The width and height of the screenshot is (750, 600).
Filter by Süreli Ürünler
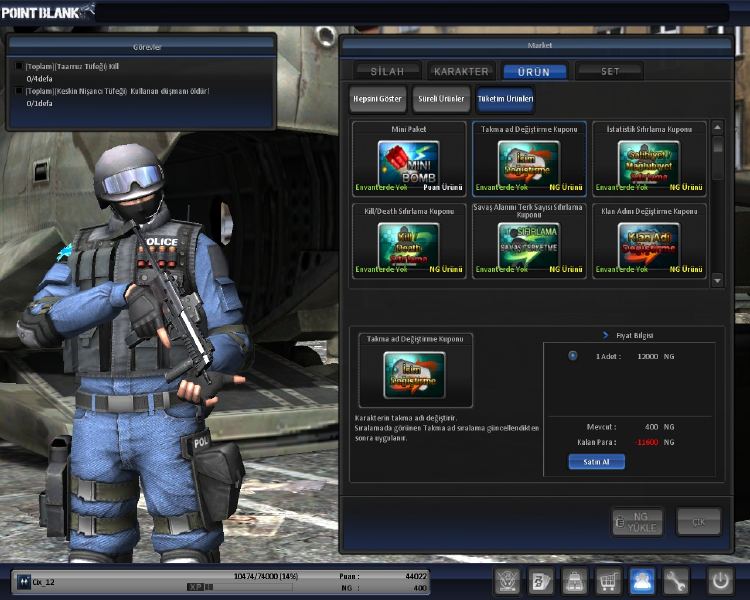[x=441, y=99]
